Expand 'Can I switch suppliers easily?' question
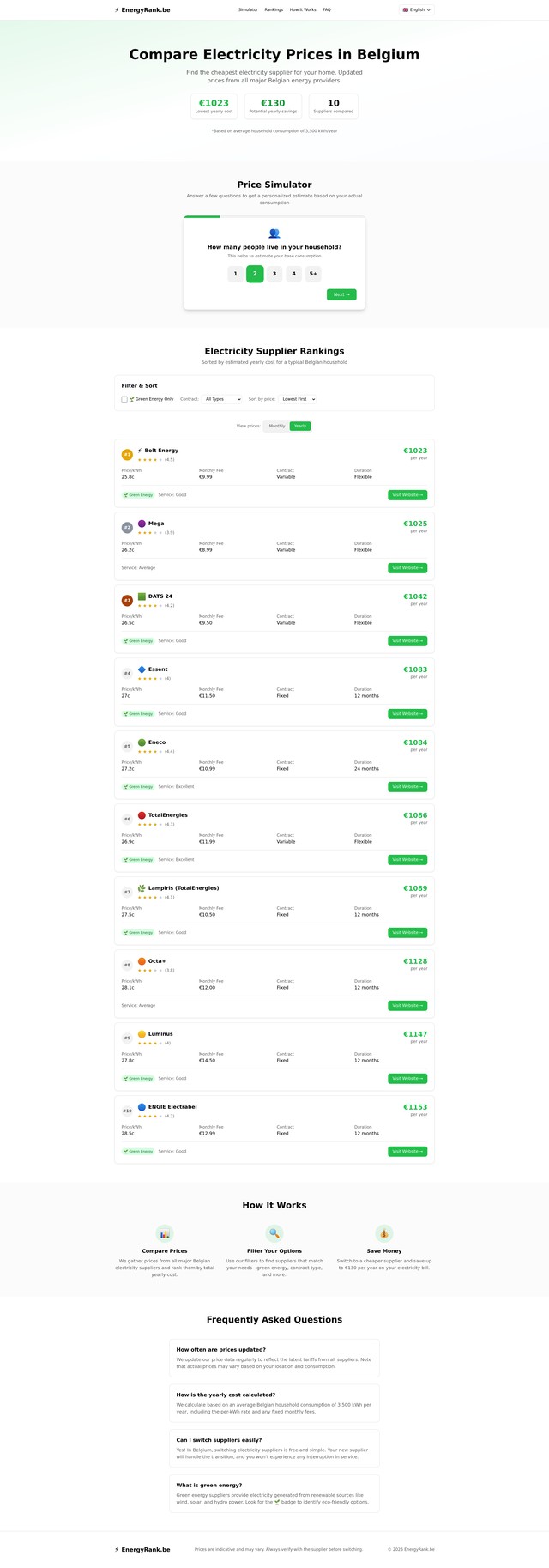Screen dimensions: 549x1568 tap(221, 1440)
